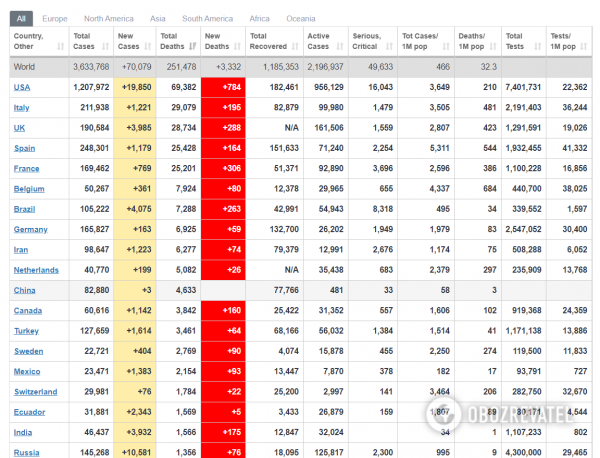Sort by Total Cases column arrows
Image resolution: width=600 pixels, height=458 pixels.
pos(105,47)
